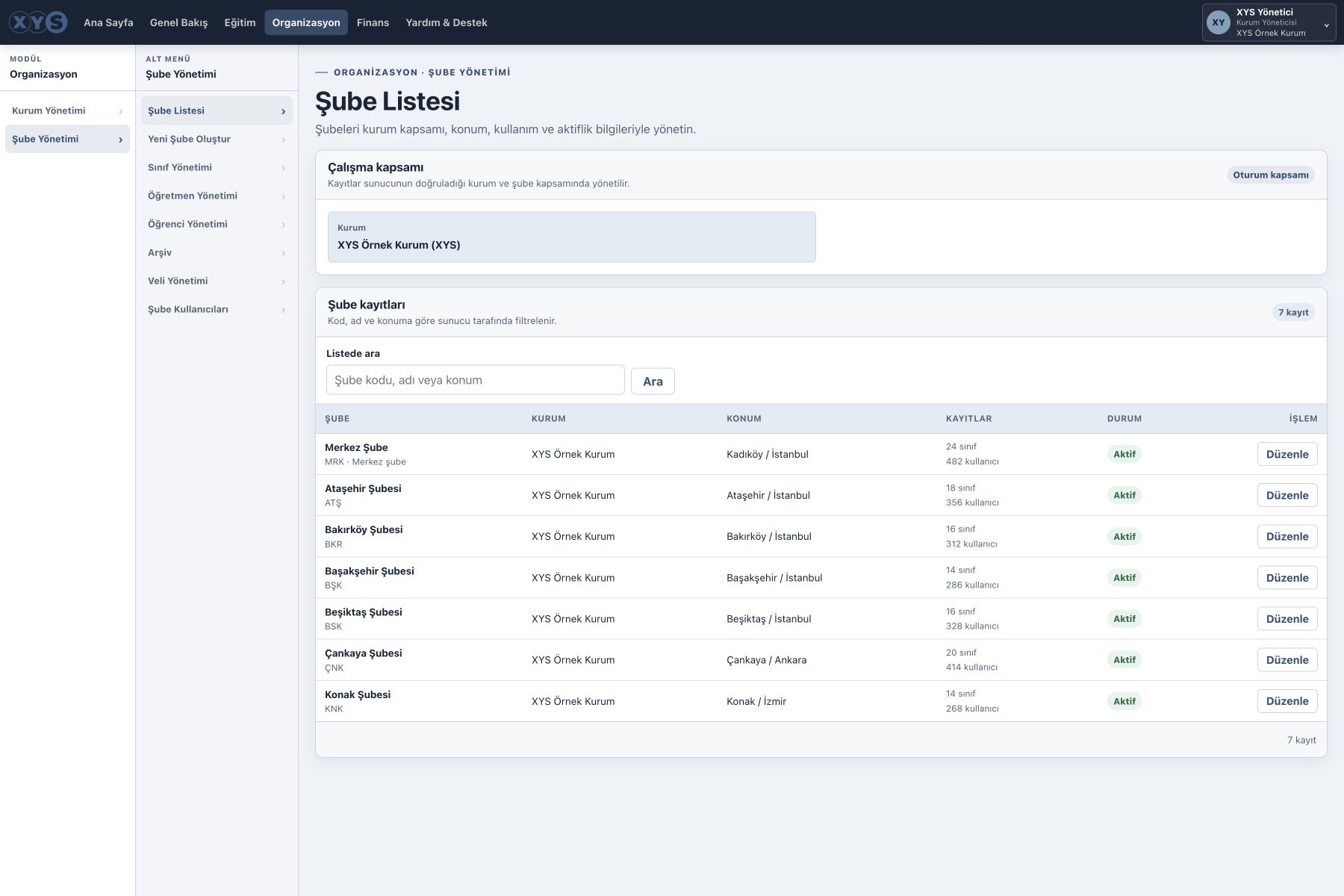Screen dimensions: 1344x896
Task: Select Şube Yönetimi in the module sidebar
Action: pos(67,139)
